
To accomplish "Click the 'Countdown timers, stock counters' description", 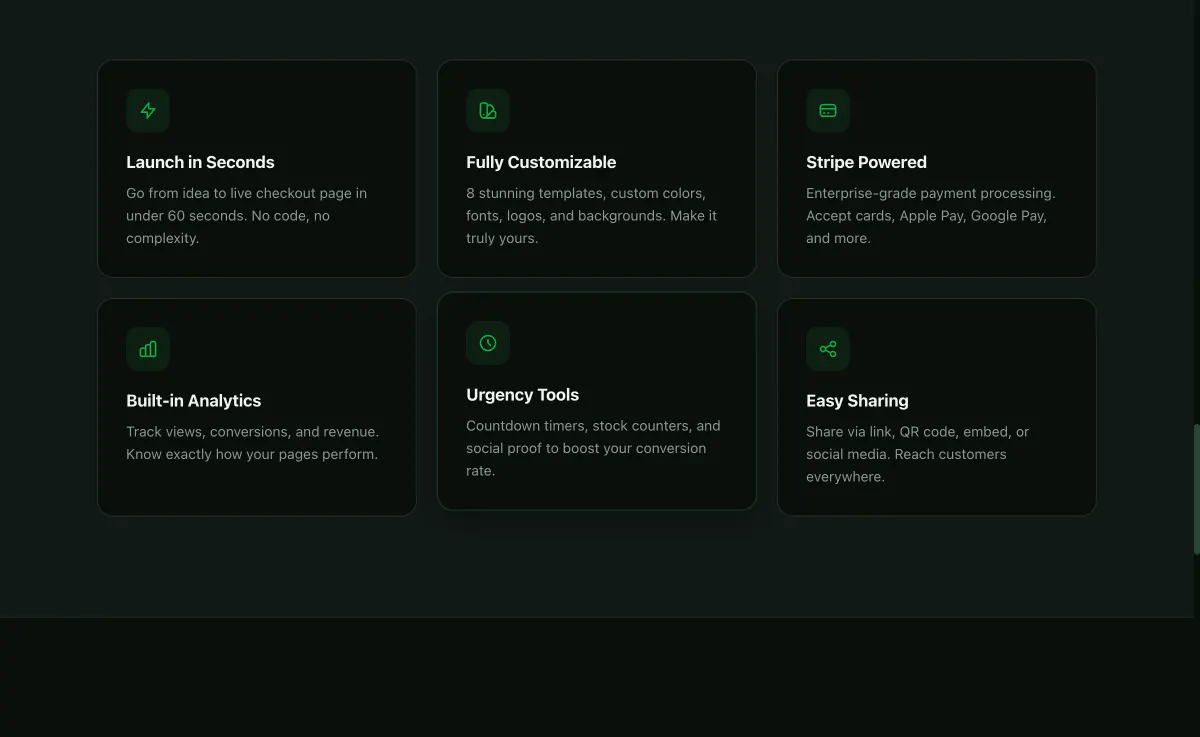I will click(593, 448).
